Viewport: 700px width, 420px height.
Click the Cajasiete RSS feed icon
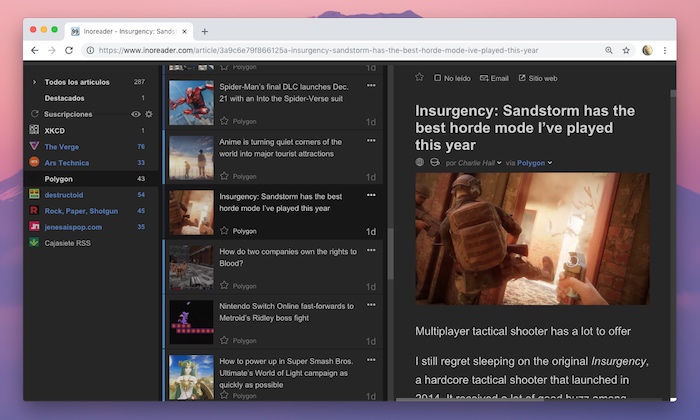pyautogui.click(x=34, y=242)
